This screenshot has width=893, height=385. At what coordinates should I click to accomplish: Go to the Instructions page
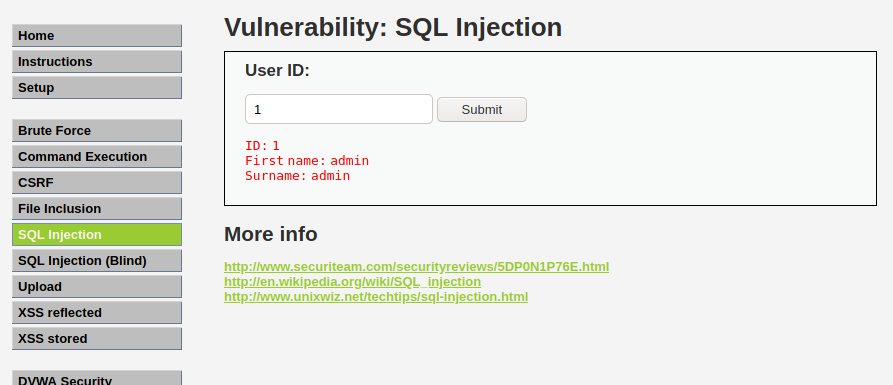pos(97,62)
